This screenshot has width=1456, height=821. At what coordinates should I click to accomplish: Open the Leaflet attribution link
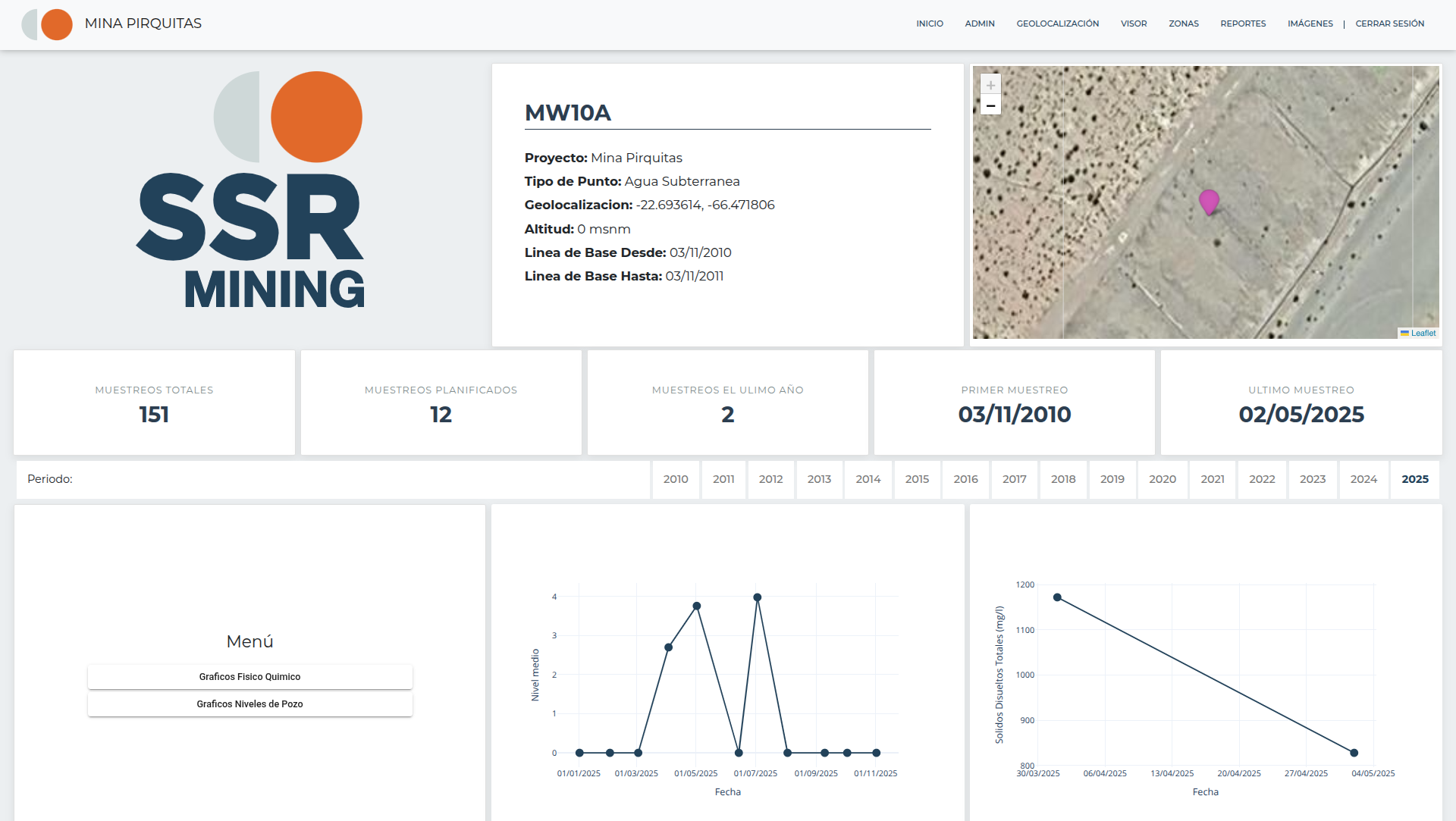(1423, 333)
